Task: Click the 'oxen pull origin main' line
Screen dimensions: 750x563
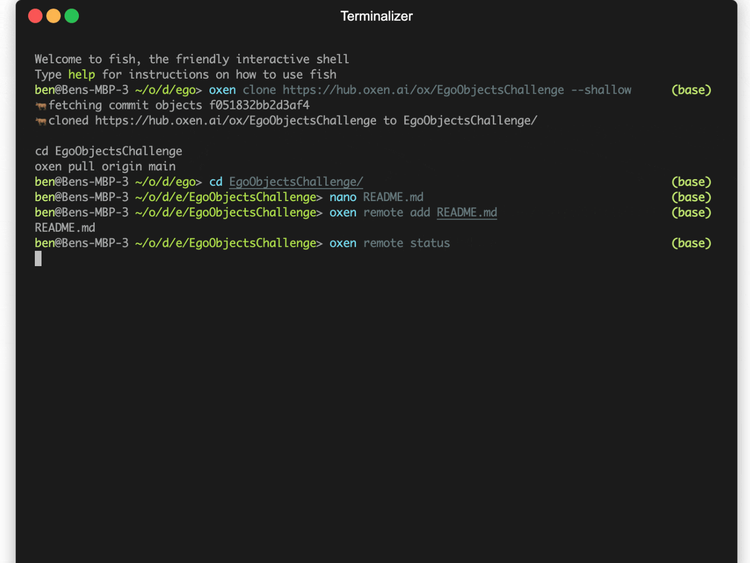Action: pos(105,166)
